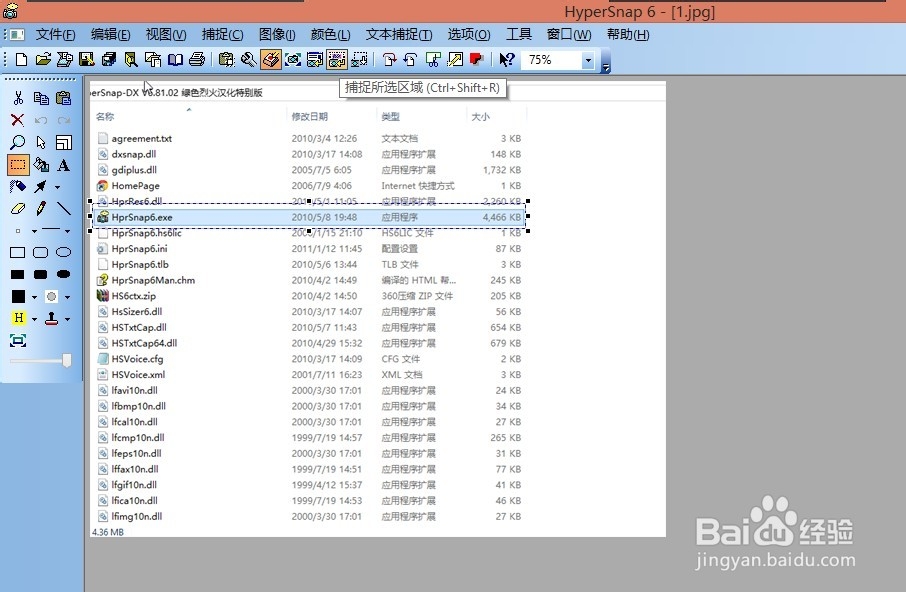Open the highlighter options dropdown

tap(34, 319)
